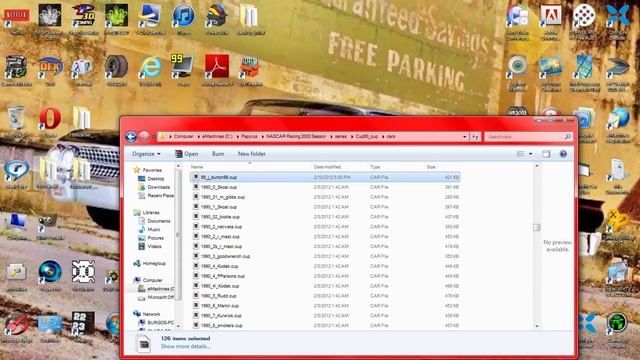Select the green crystal desktop icon
Image resolution: width=640 pixels, height=360 pixels.
[x=116, y=18]
